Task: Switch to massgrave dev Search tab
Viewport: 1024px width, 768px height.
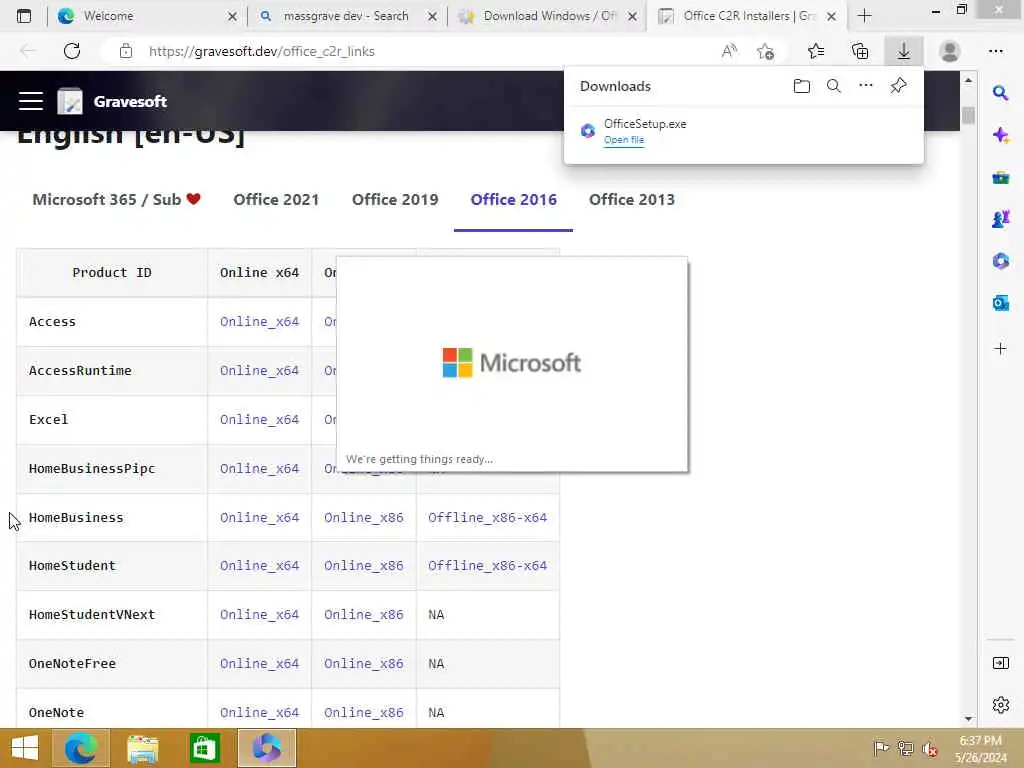Action: pyautogui.click(x=347, y=16)
